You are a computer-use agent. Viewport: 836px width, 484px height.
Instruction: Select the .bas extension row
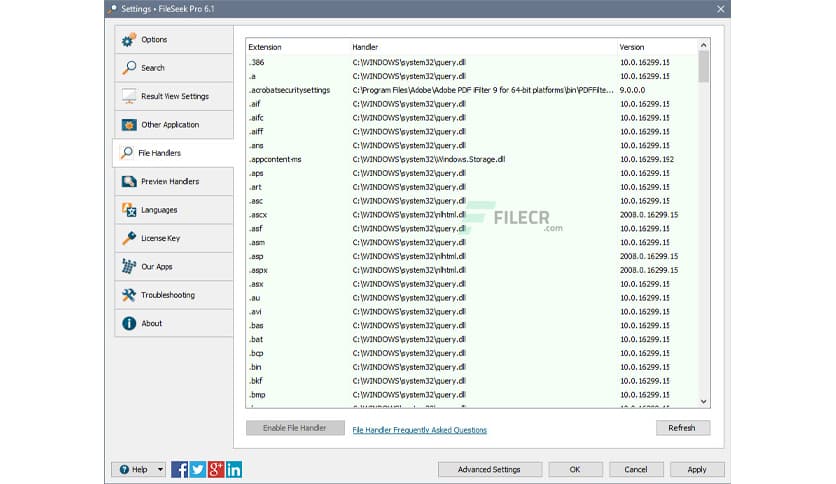tap(472, 326)
